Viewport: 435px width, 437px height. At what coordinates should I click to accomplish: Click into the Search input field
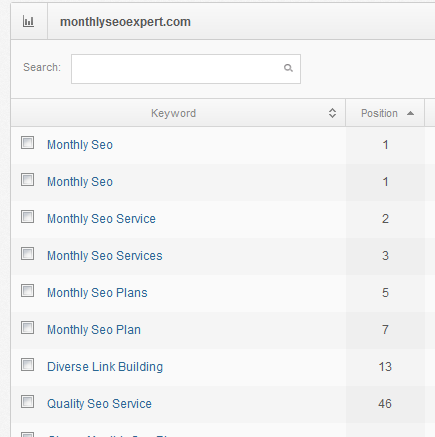click(186, 69)
